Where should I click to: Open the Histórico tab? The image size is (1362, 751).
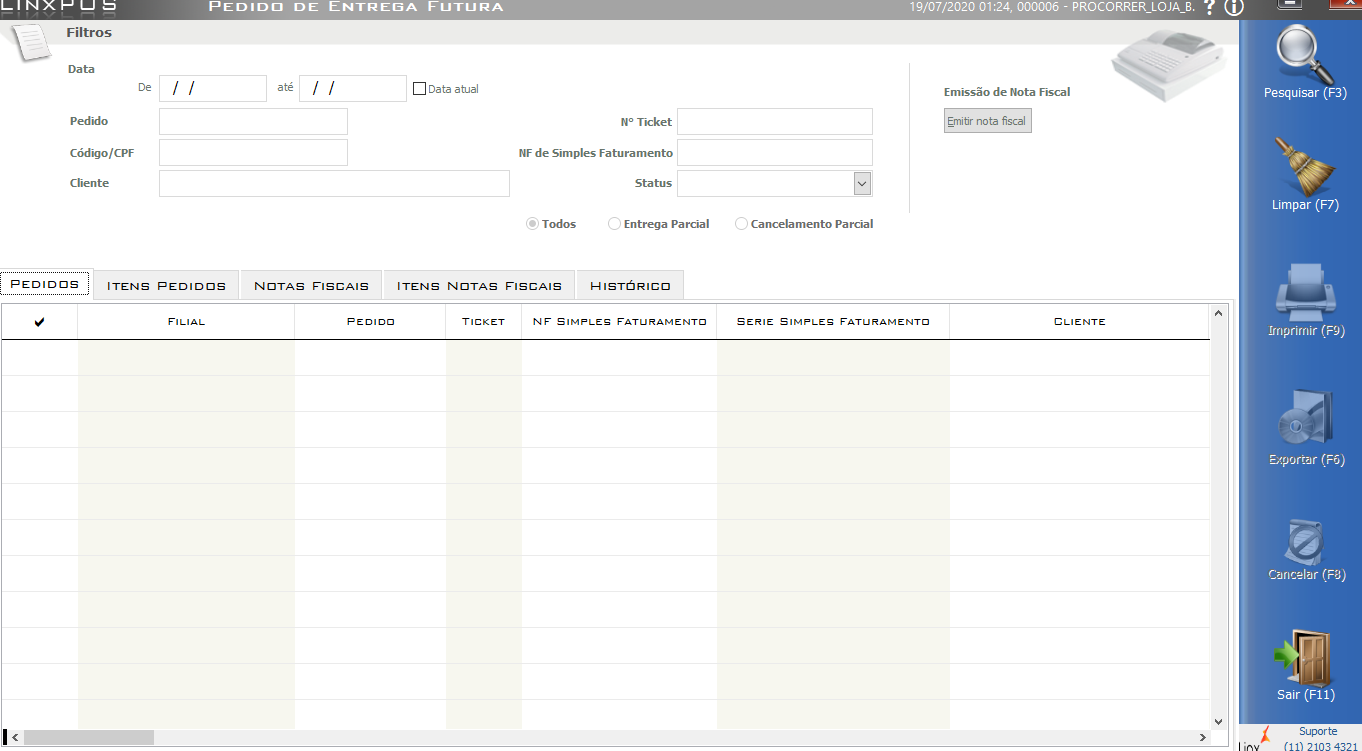tap(630, 285)
